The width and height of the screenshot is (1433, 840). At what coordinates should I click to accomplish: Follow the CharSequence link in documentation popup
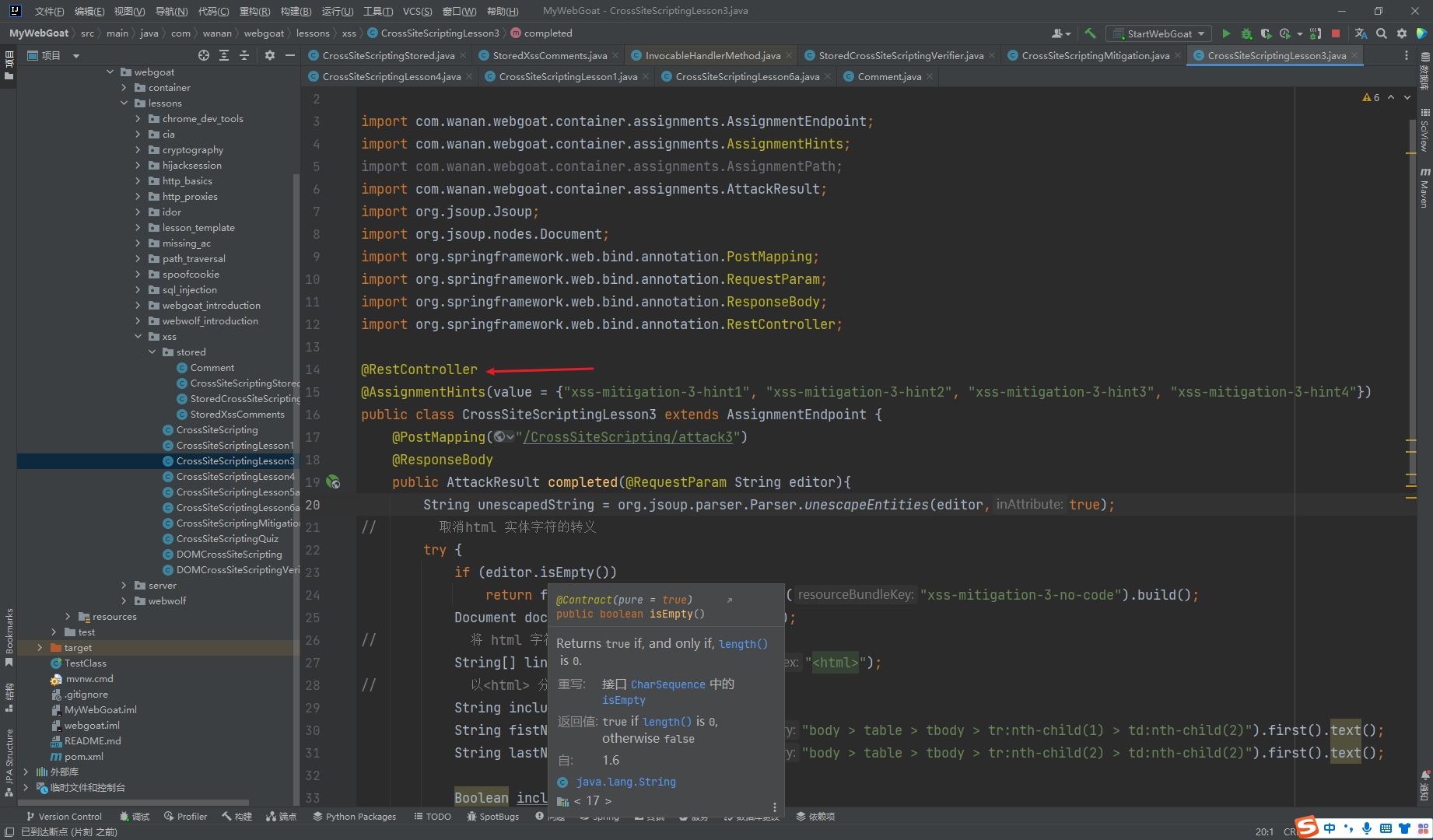coord(667,684)
